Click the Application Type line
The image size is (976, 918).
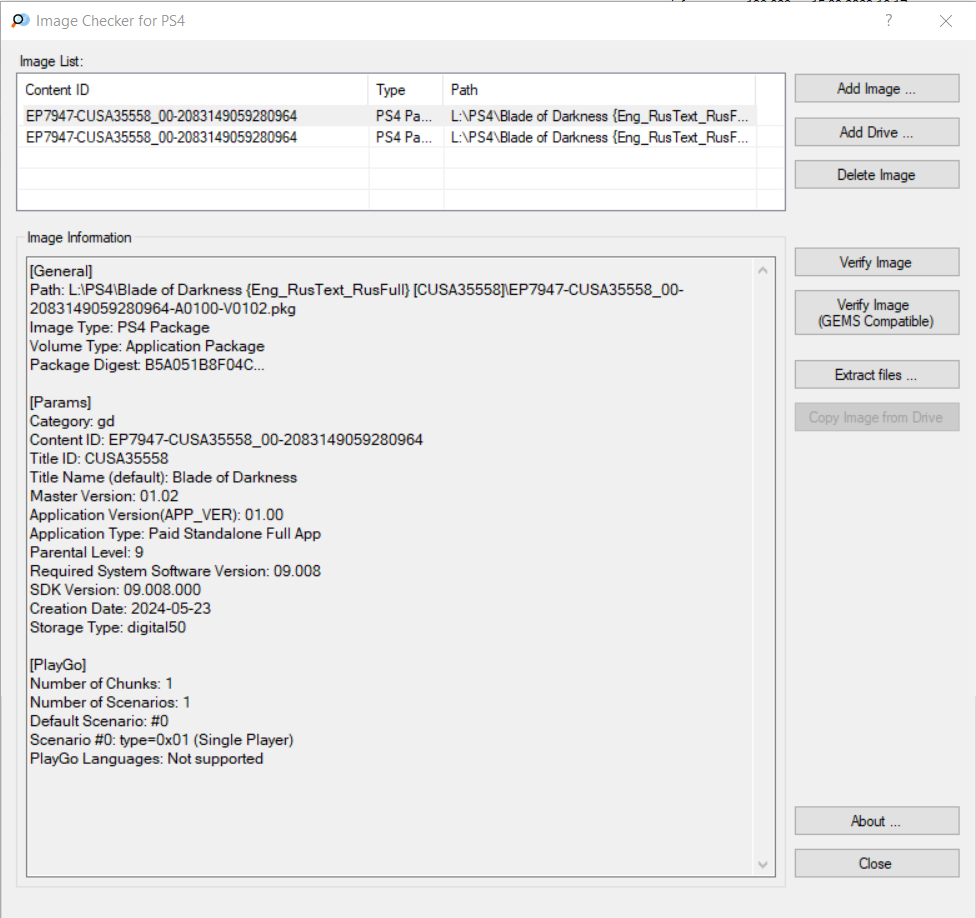point(176,533)
